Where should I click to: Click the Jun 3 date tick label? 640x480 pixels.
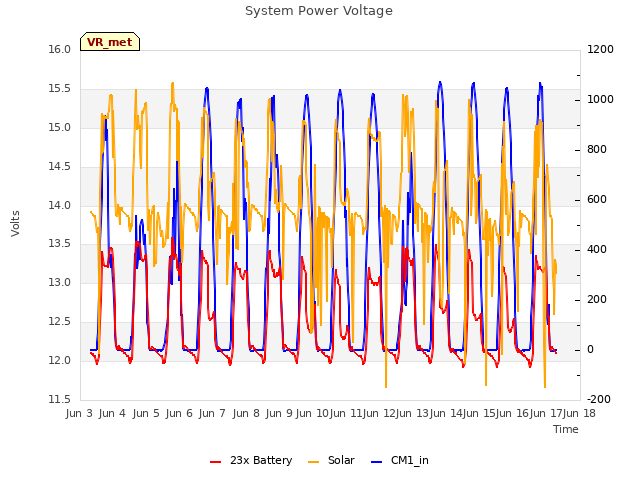(79, 413)
